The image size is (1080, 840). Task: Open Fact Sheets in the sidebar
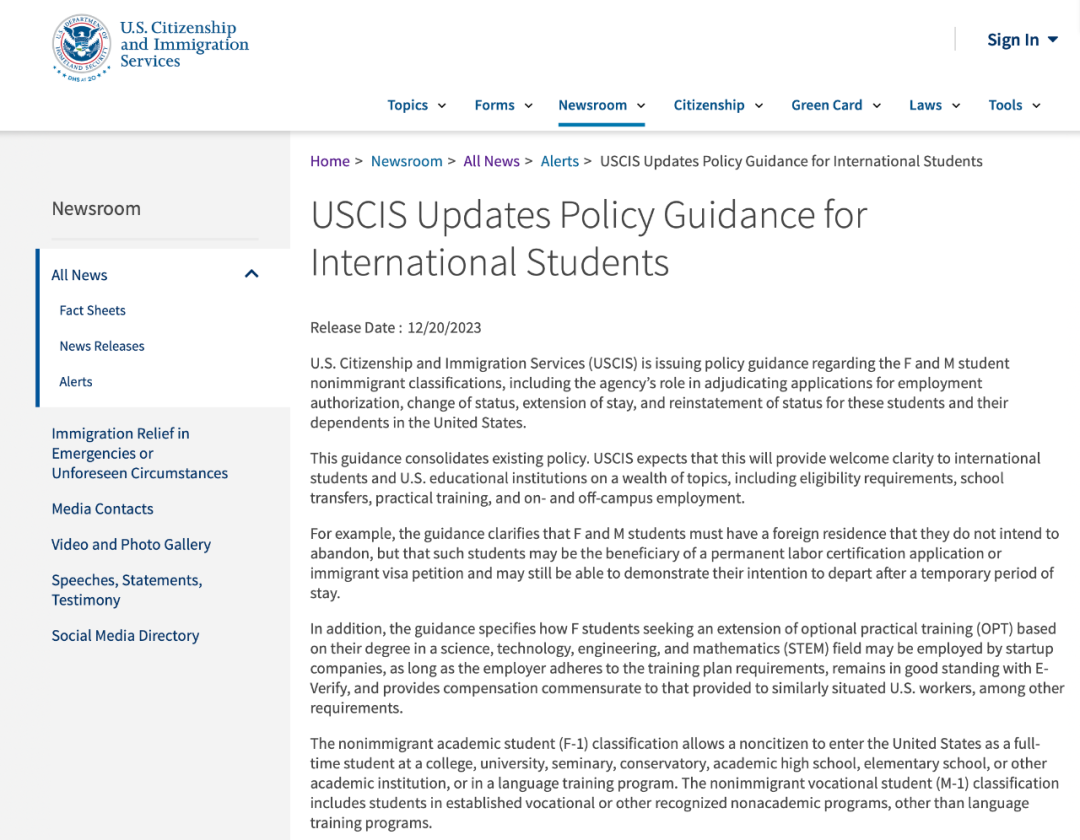click(92, 311)
